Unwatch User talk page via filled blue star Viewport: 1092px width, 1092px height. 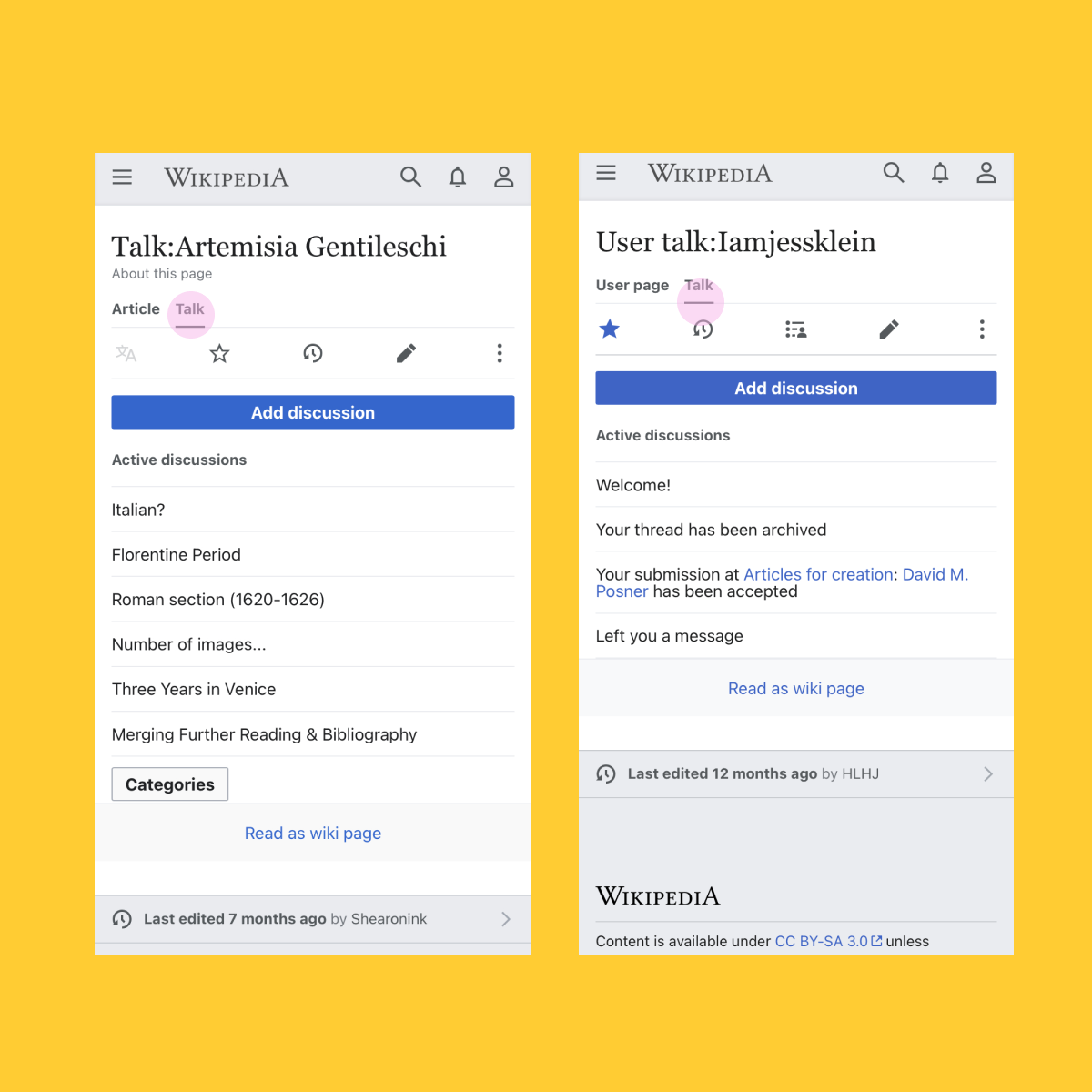[x=610, y=329]
